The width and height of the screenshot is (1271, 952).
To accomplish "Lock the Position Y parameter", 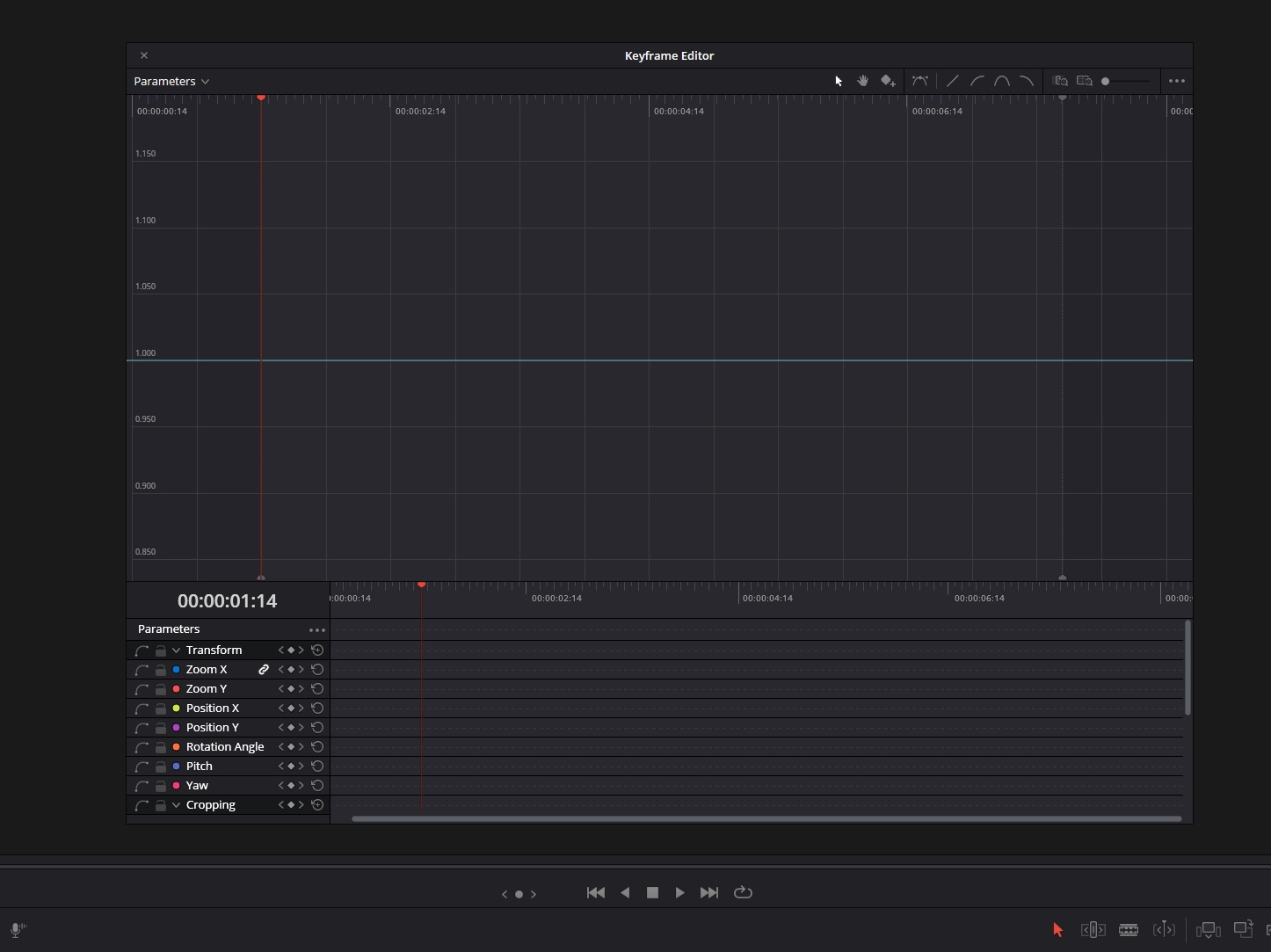I will pos(161,728).
